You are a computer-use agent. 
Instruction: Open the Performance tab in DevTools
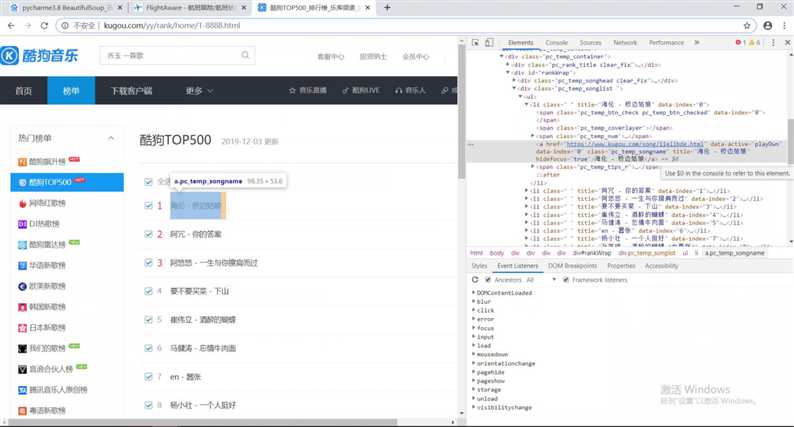point(666,43)
